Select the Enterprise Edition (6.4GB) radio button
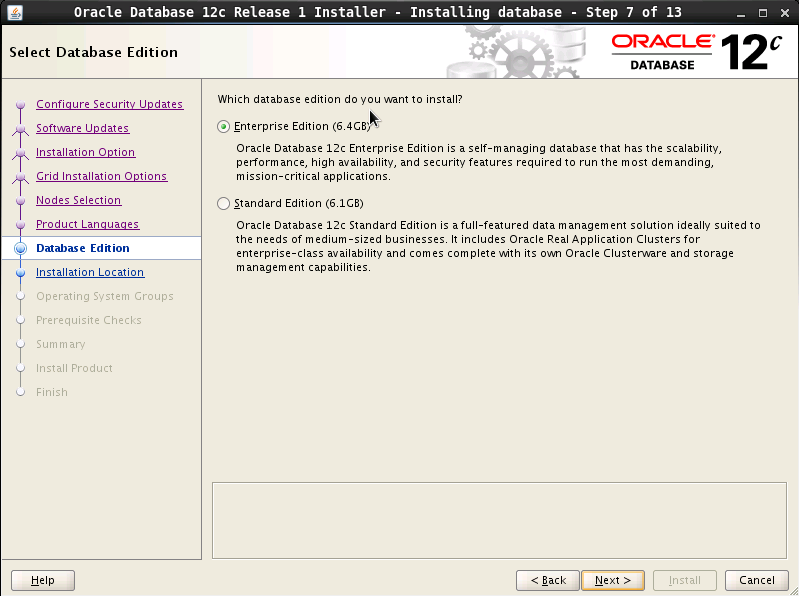Screen dimensions: 799x596 223,127
